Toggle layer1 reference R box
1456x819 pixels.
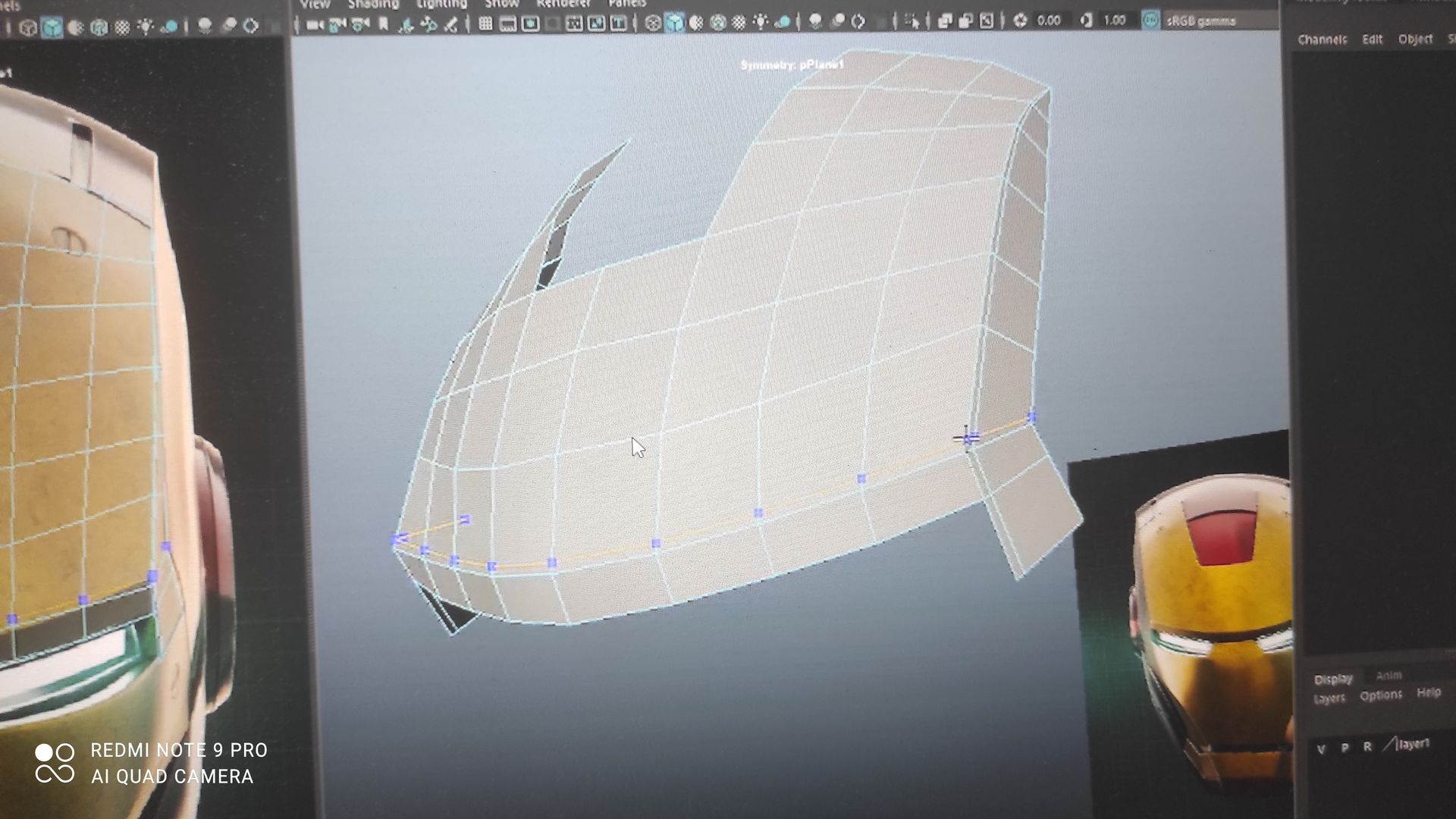1367,746
